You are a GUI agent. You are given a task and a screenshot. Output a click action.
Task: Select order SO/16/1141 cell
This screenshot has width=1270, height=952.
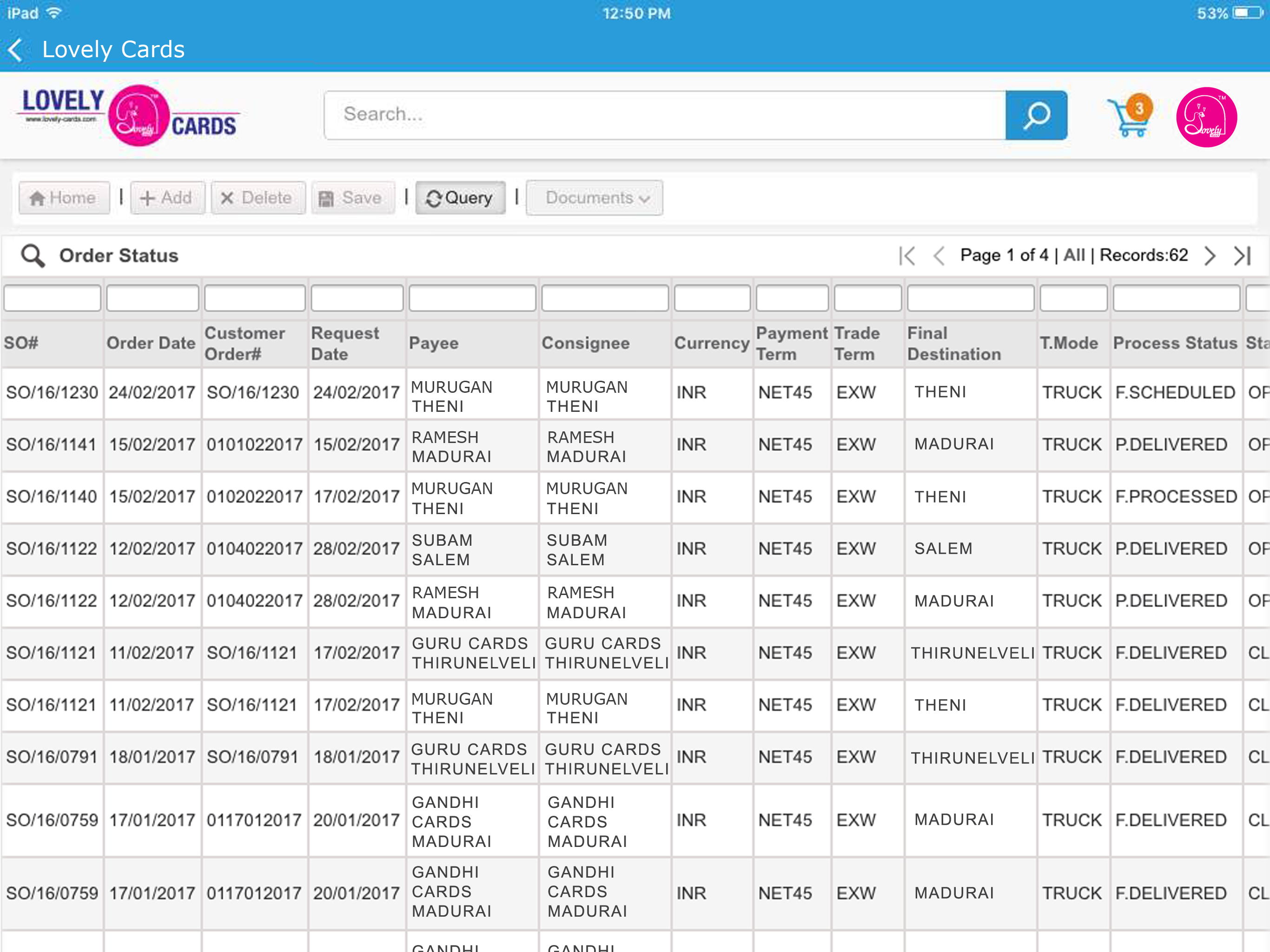(x=52, y=444)
